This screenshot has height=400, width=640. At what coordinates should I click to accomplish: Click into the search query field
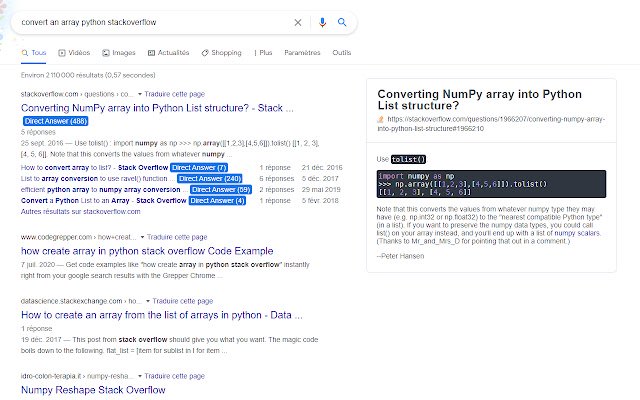(153, 22)
